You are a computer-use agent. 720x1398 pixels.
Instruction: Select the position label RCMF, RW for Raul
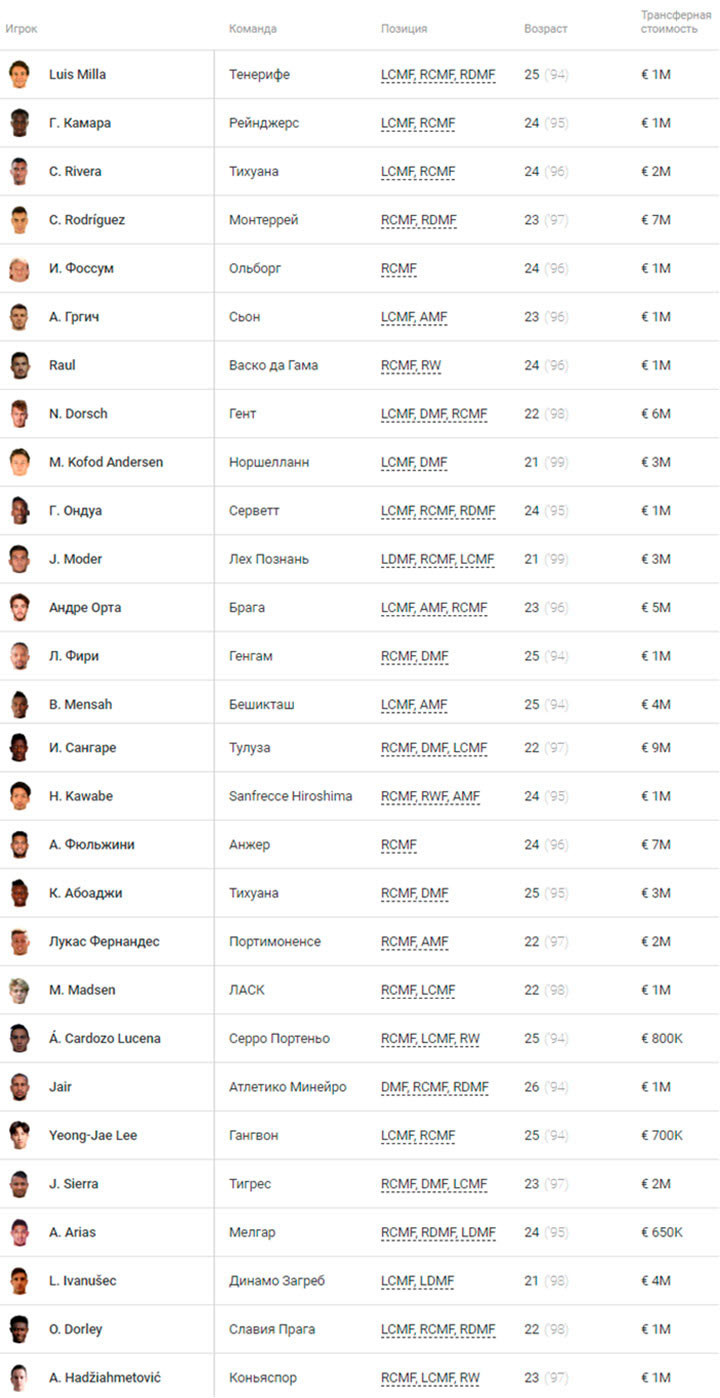pyautogui.click(x=411, y=365)
